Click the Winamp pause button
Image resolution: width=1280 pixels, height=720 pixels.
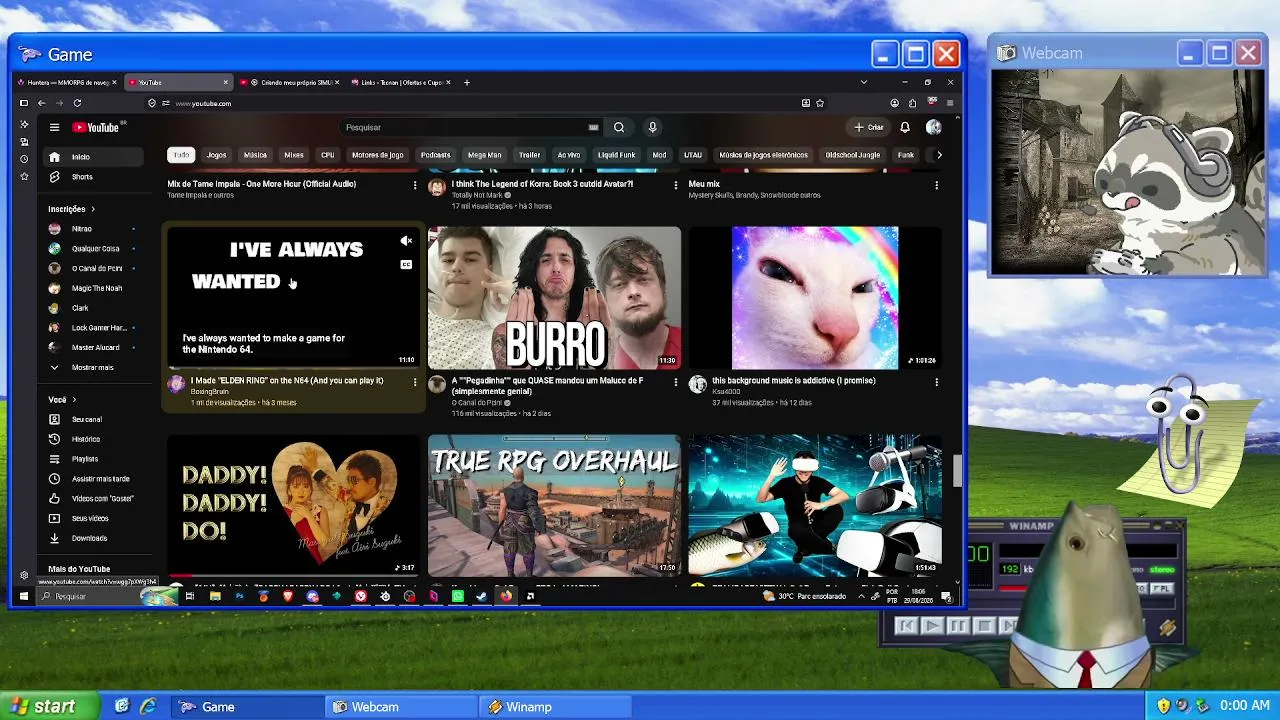tap(958, 626)
